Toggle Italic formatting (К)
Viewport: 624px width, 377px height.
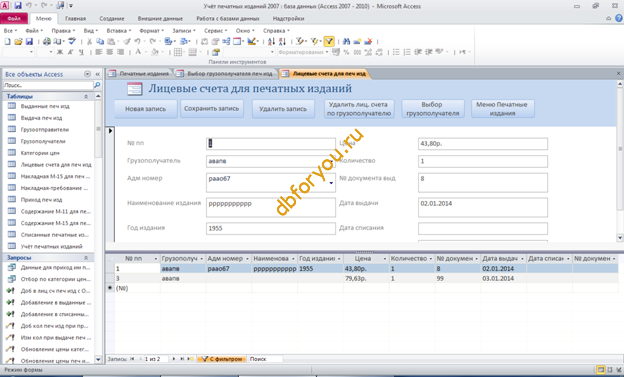click(70, 52)
